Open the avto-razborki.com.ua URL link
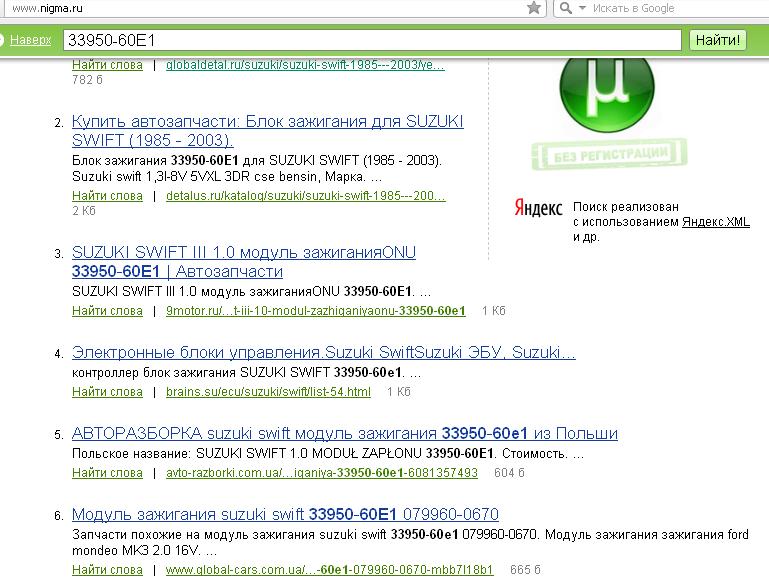The width and height of the screenshot is (769, 586). pos(322,473)
